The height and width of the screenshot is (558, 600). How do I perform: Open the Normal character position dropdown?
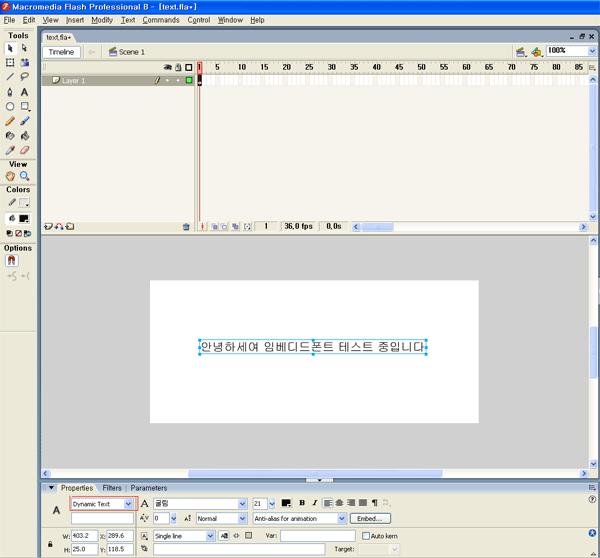[x=222, y=519]
